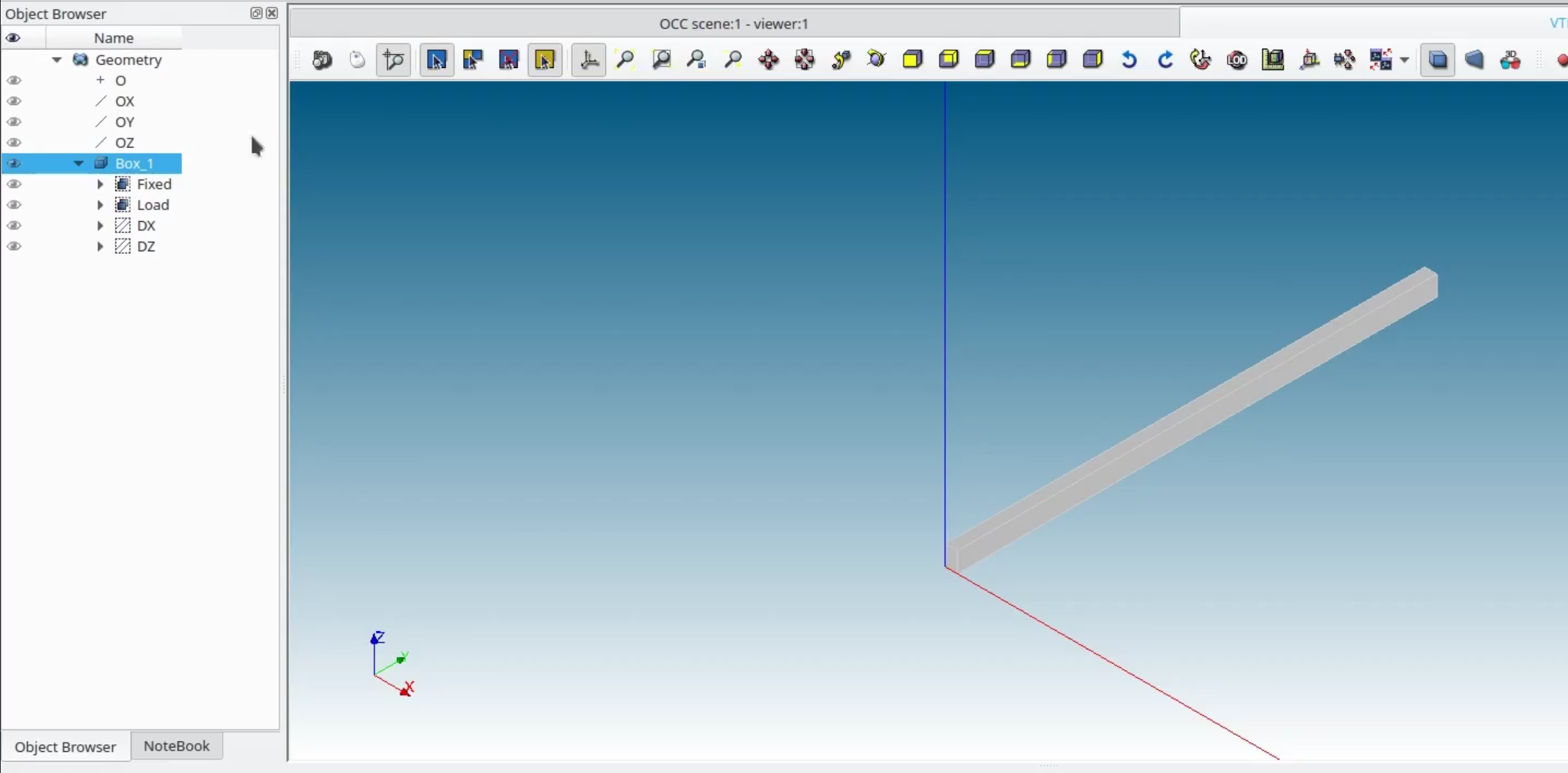The image size is (1568, 773).
Task: Hide the Load object via eye icon
Action: tap(13, 204)
